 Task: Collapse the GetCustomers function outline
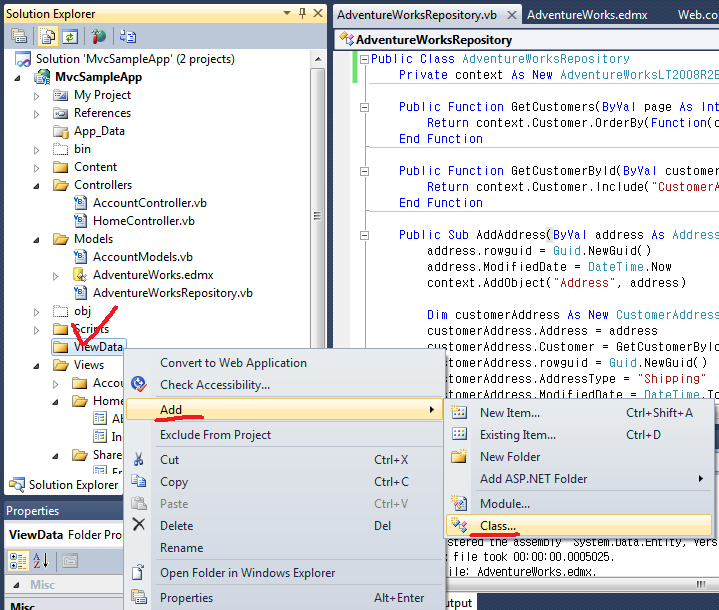(365, 107)
